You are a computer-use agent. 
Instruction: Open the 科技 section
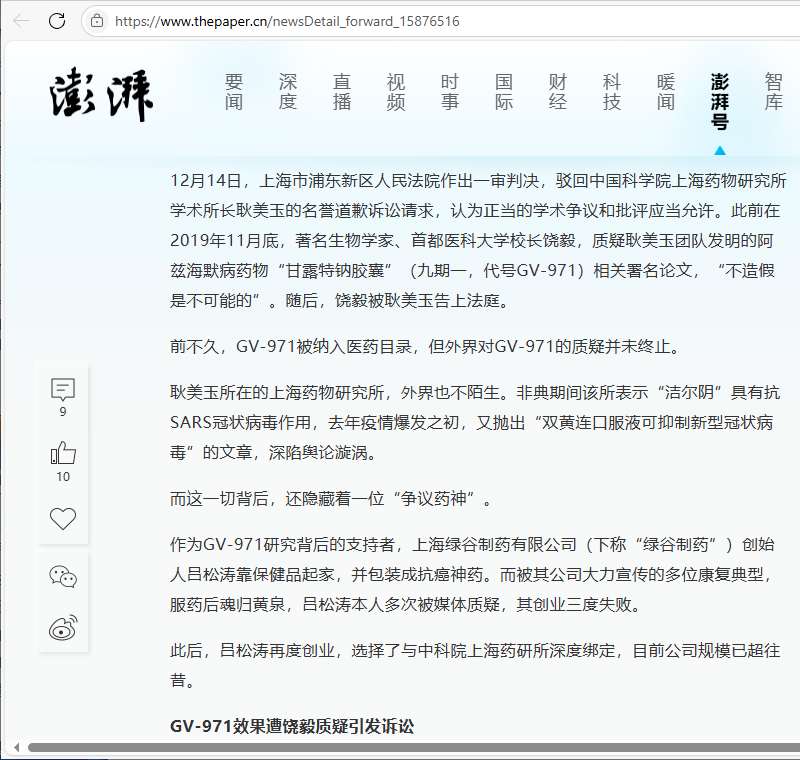click(x=612, y=92)
